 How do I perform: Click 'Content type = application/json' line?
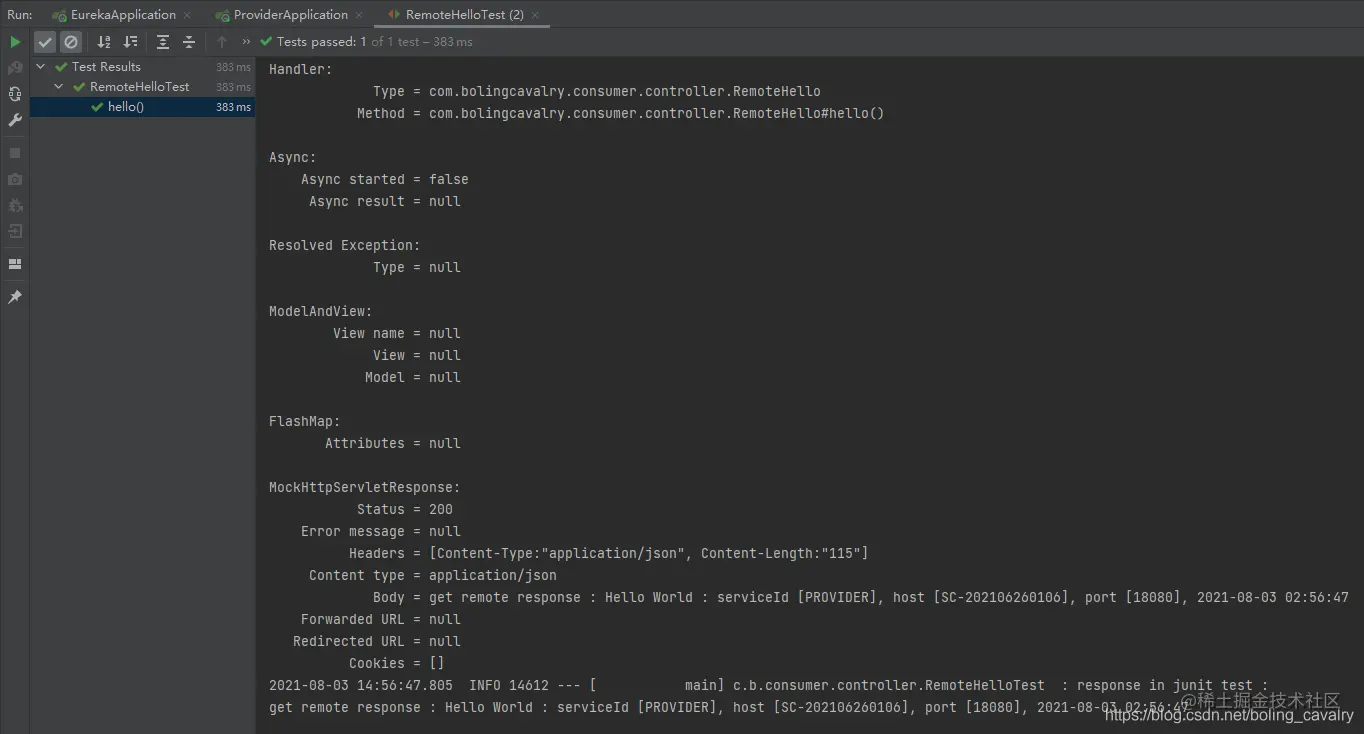[433, 575]
